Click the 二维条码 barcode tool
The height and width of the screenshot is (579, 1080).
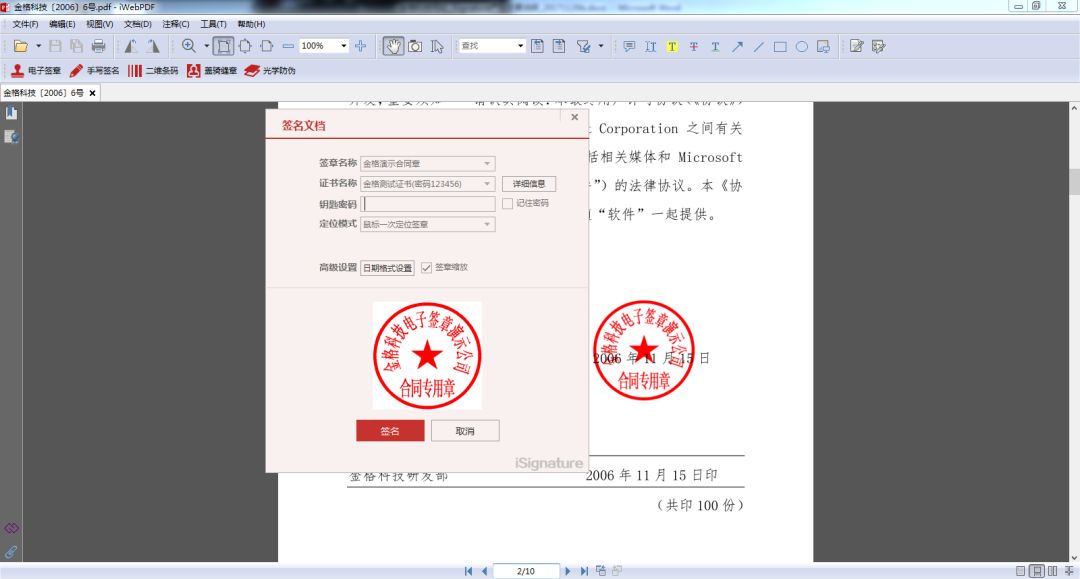pos(153,70)
